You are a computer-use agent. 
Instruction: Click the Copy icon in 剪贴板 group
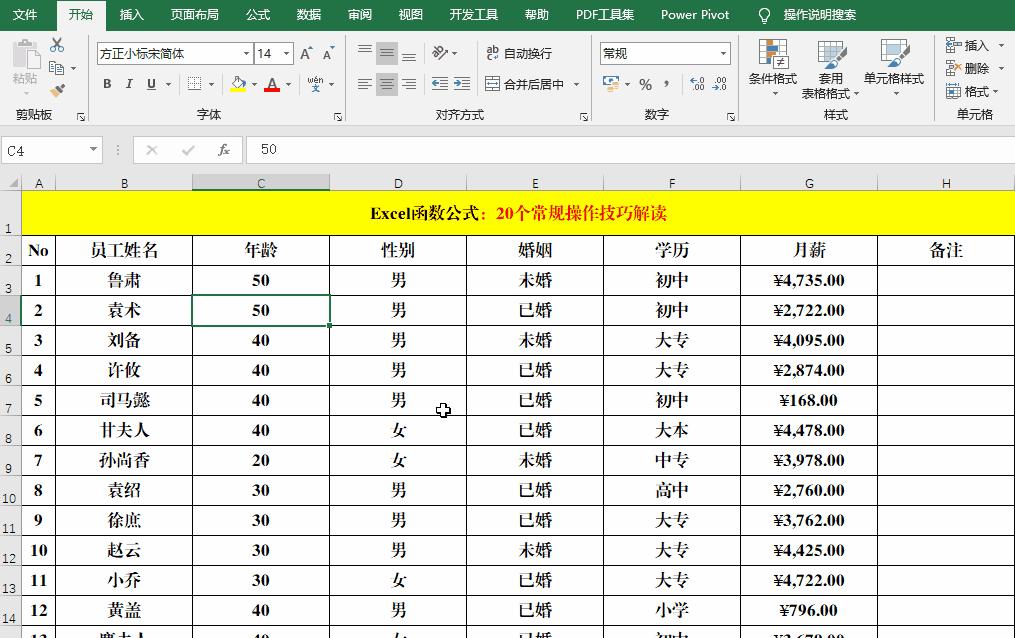pos(55,66)
